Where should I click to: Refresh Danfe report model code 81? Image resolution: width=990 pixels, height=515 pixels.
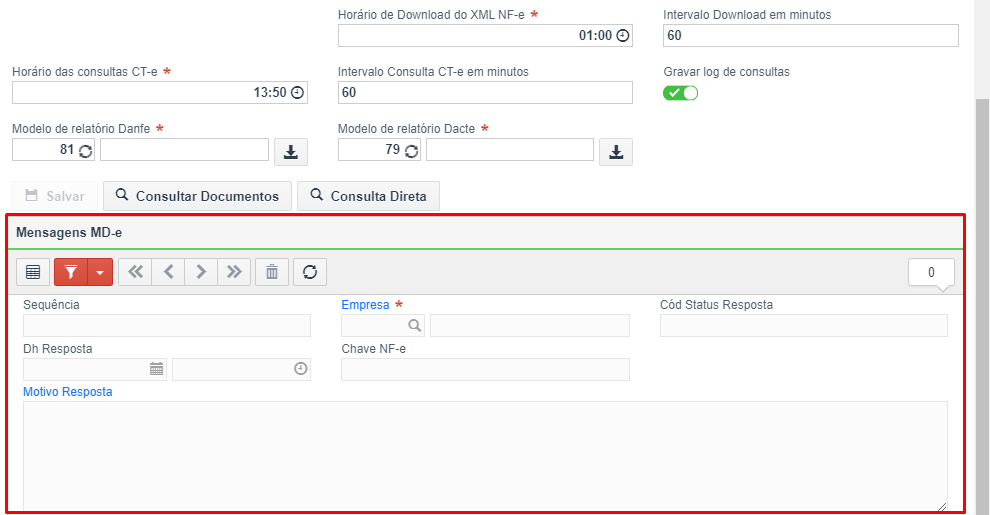click(86, 151)
